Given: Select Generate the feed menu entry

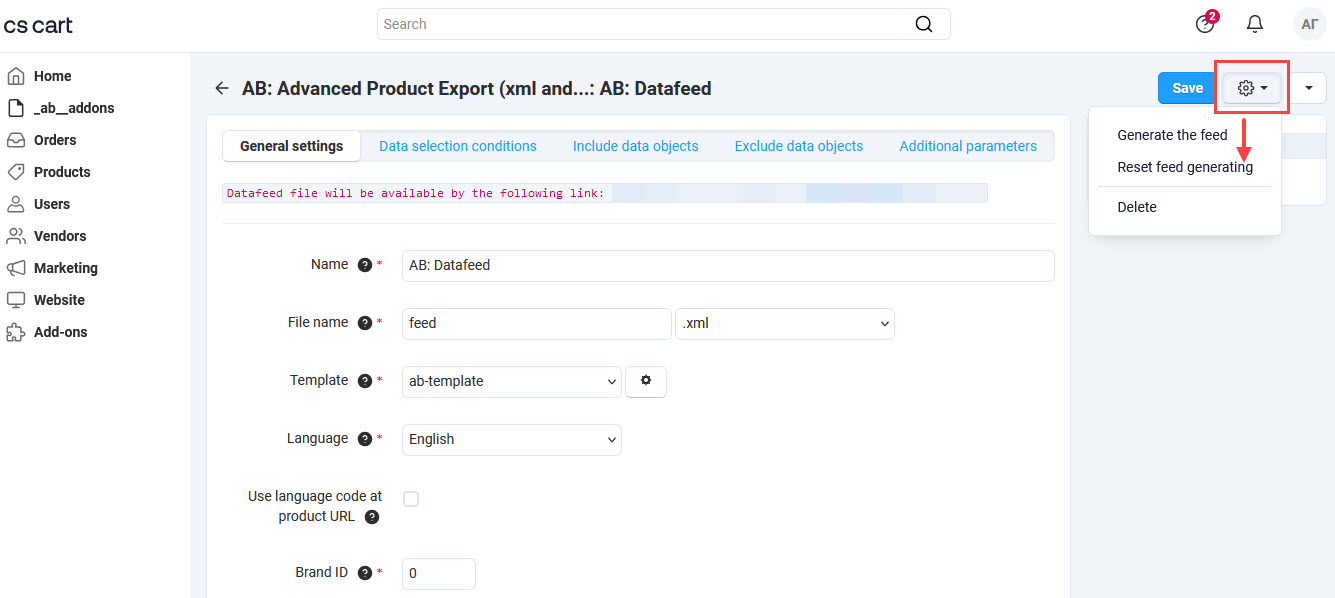Looking at the screenshot, I should point(1172,134).
